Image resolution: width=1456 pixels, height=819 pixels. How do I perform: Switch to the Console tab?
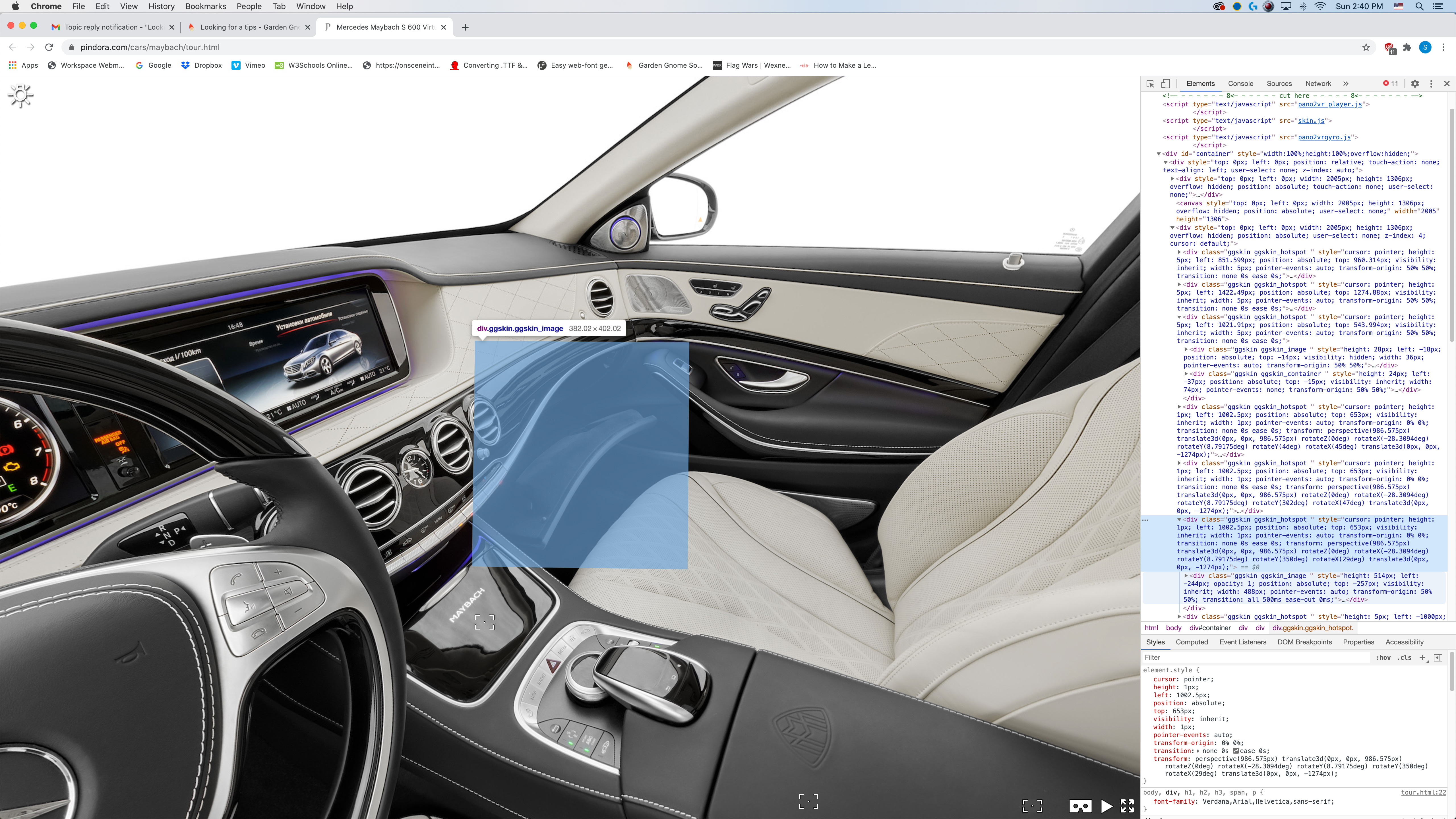click(x=1241, y=84)
